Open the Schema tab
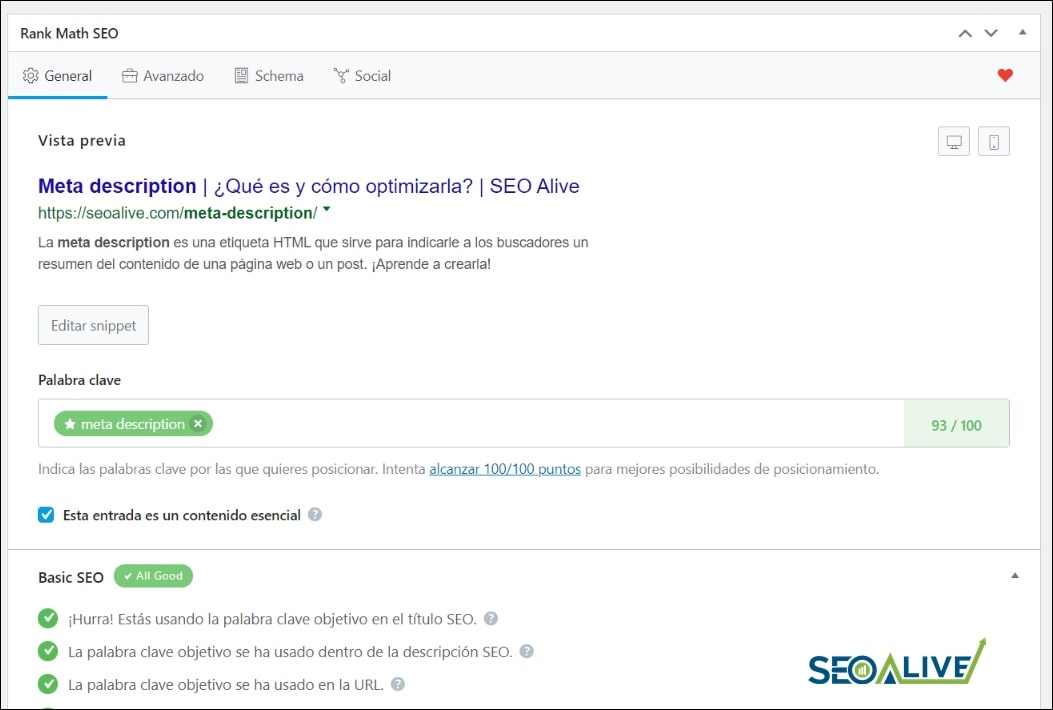 click(x=268, y=75)
